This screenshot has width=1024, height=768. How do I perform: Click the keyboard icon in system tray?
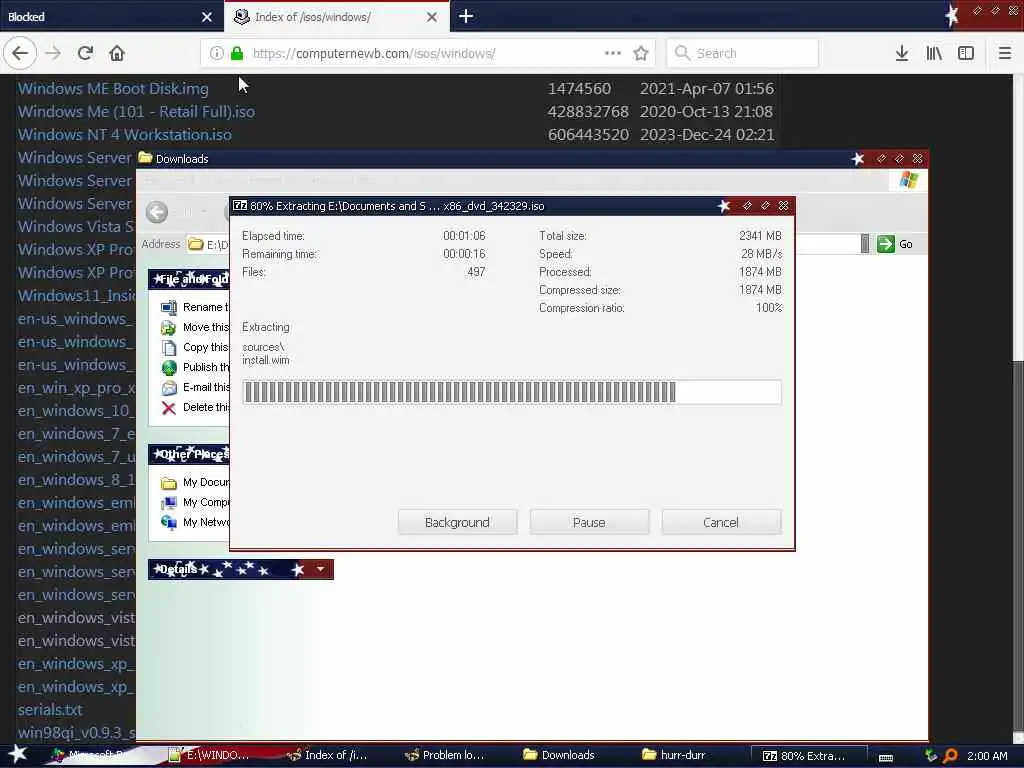886,757
